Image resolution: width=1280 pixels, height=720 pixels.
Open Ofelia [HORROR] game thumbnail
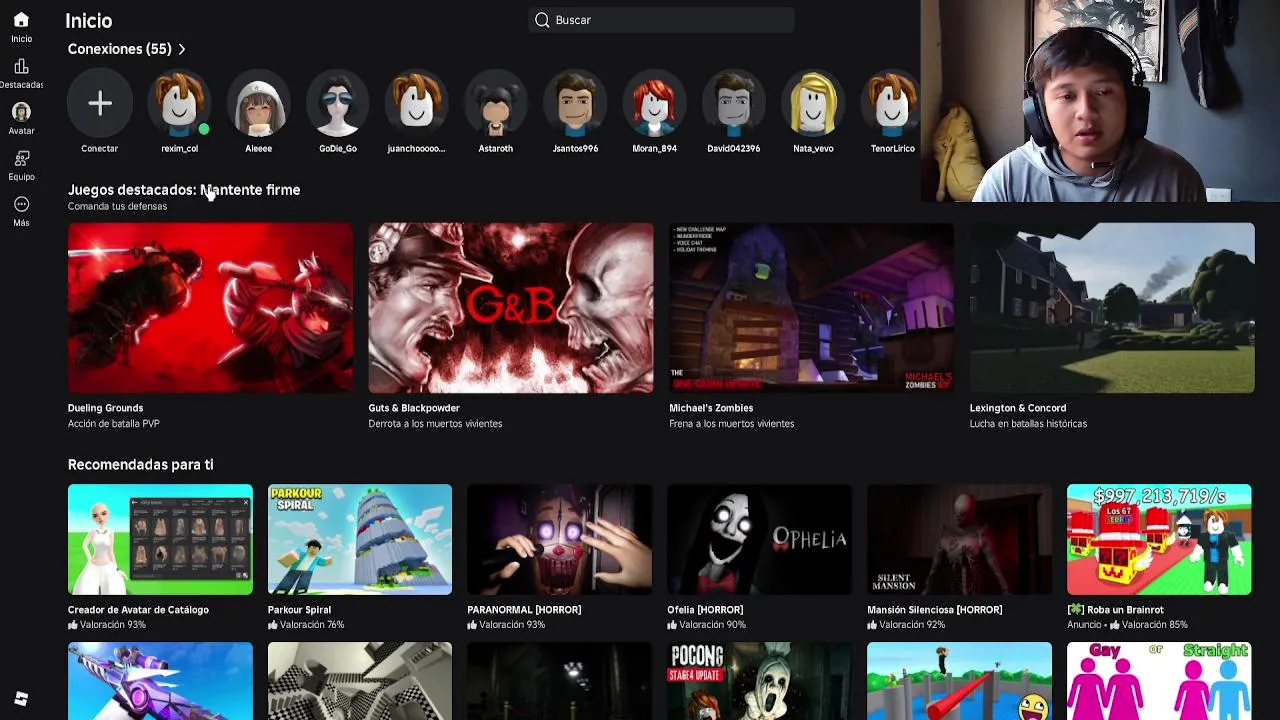pyautogui.click(x=759, y=540)
